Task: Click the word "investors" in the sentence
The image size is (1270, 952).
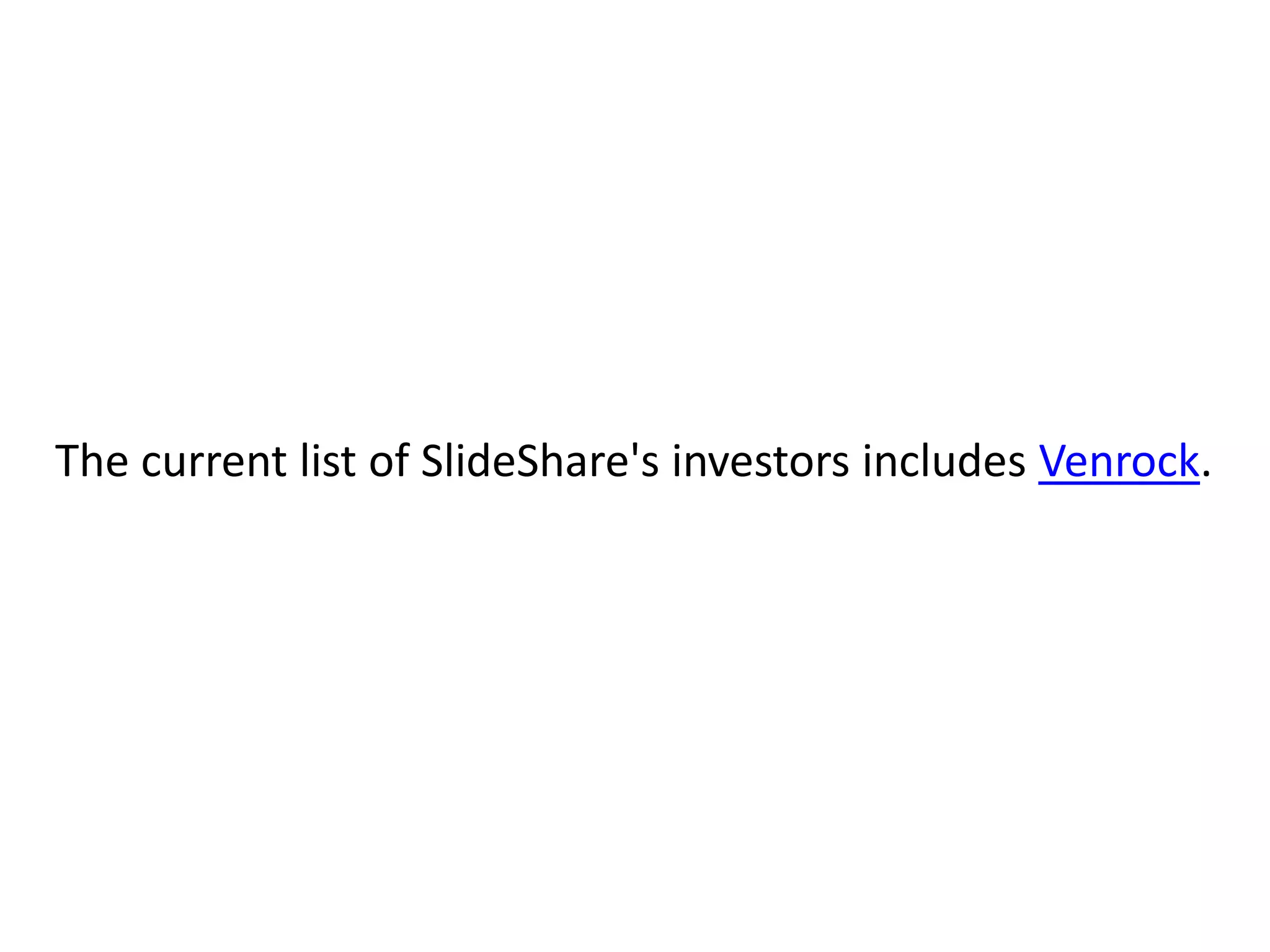Action: point(760,461)
